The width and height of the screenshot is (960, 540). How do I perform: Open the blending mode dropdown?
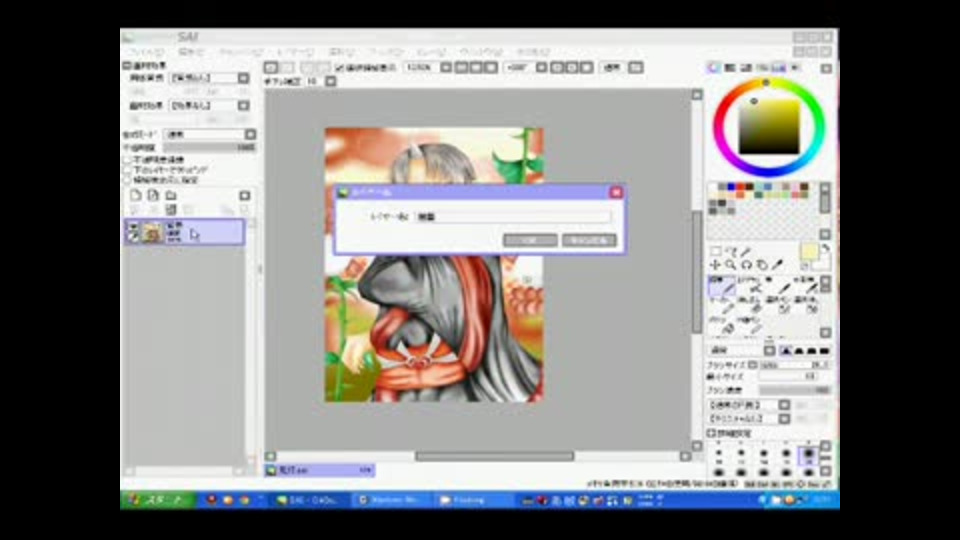[250, 134]
